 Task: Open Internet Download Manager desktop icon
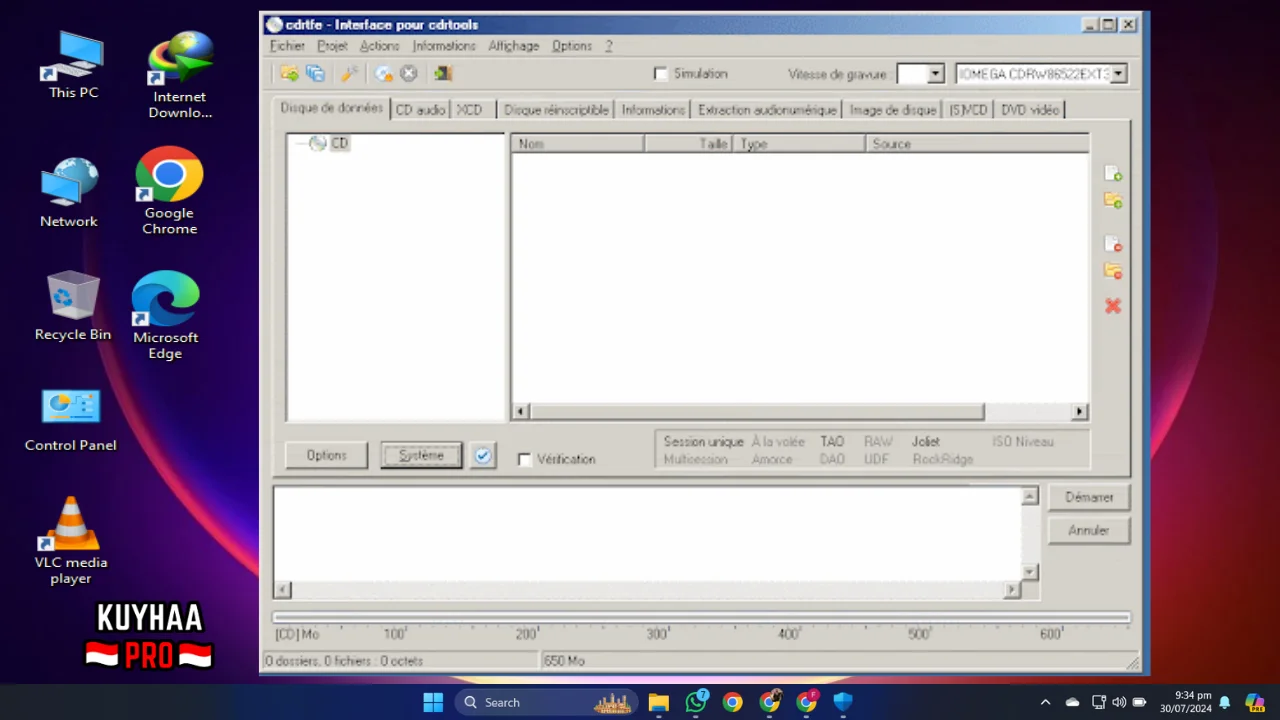pos(180,75)
